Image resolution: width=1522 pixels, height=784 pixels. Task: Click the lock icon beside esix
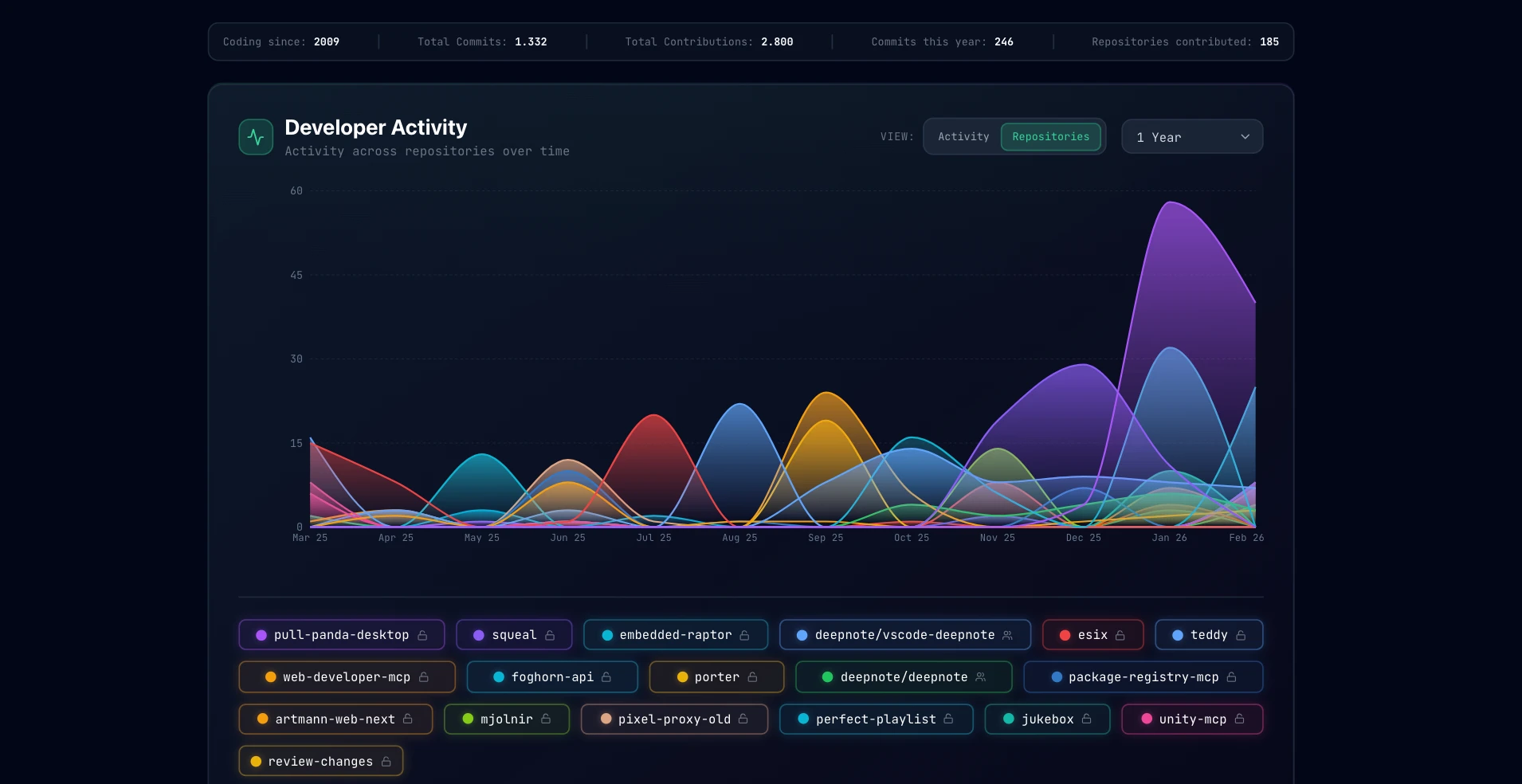tap(1120, 635)
